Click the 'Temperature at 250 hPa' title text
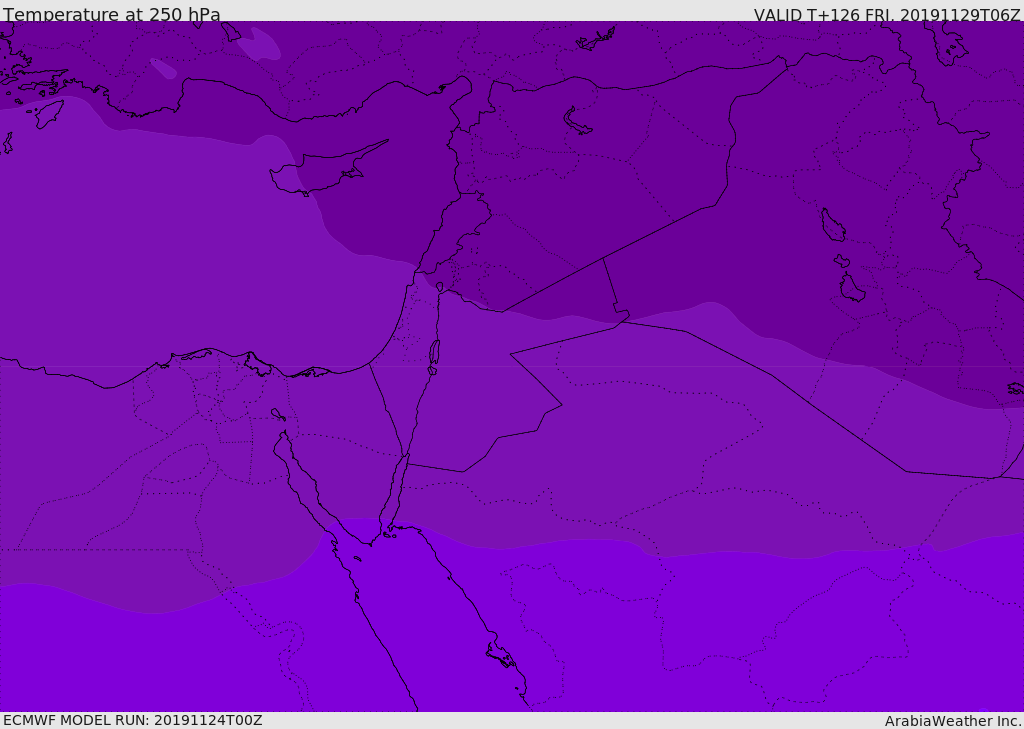1024x729 pixels. click(112, 14)
